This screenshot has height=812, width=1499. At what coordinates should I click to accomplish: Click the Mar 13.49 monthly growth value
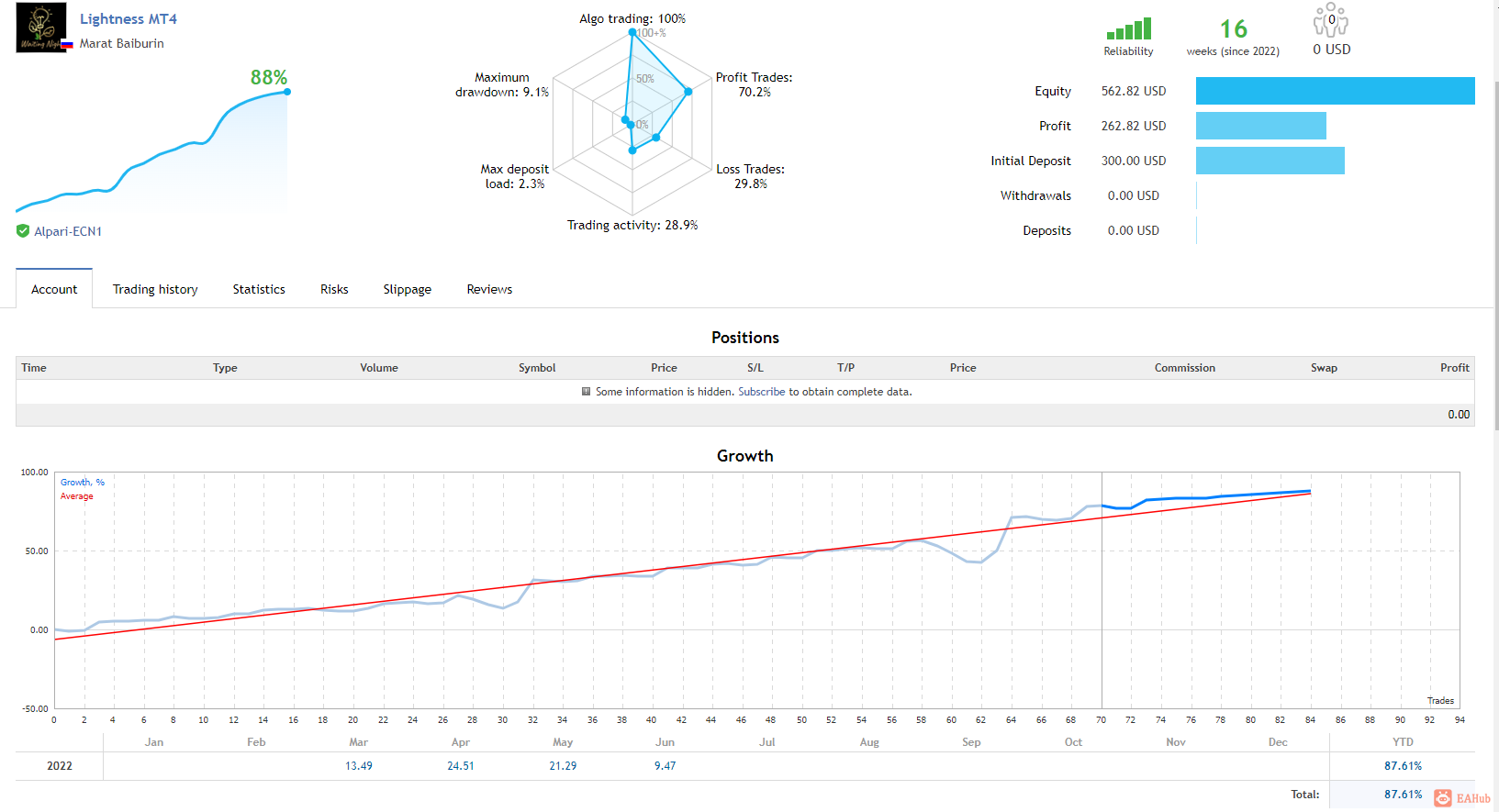pyautogui.click(x=359, y=766)
